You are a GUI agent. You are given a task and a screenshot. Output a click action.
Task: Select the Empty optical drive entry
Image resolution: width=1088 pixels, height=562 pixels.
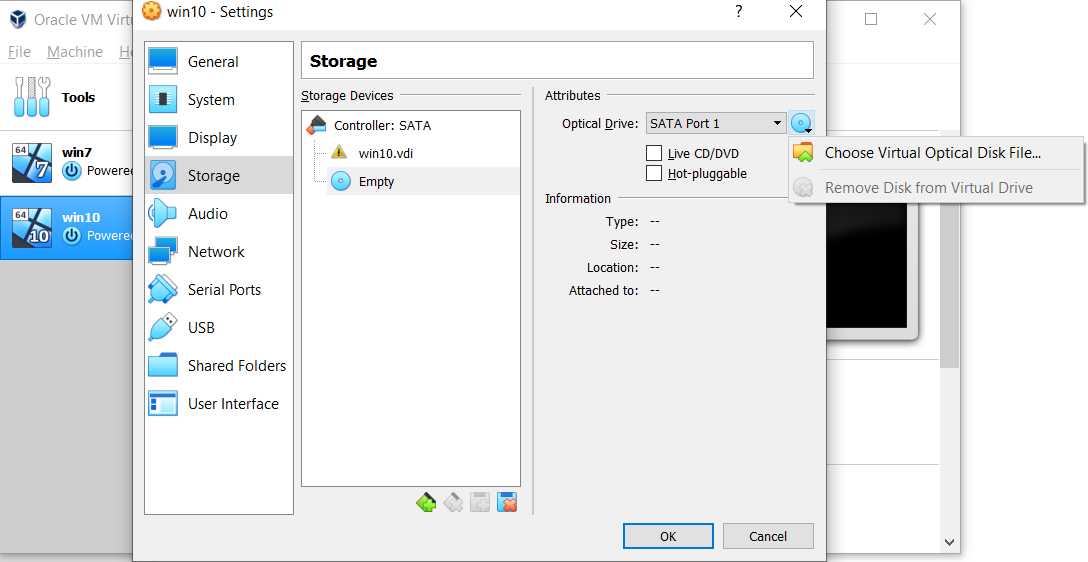pyautogui.click(x=423, y=182)
